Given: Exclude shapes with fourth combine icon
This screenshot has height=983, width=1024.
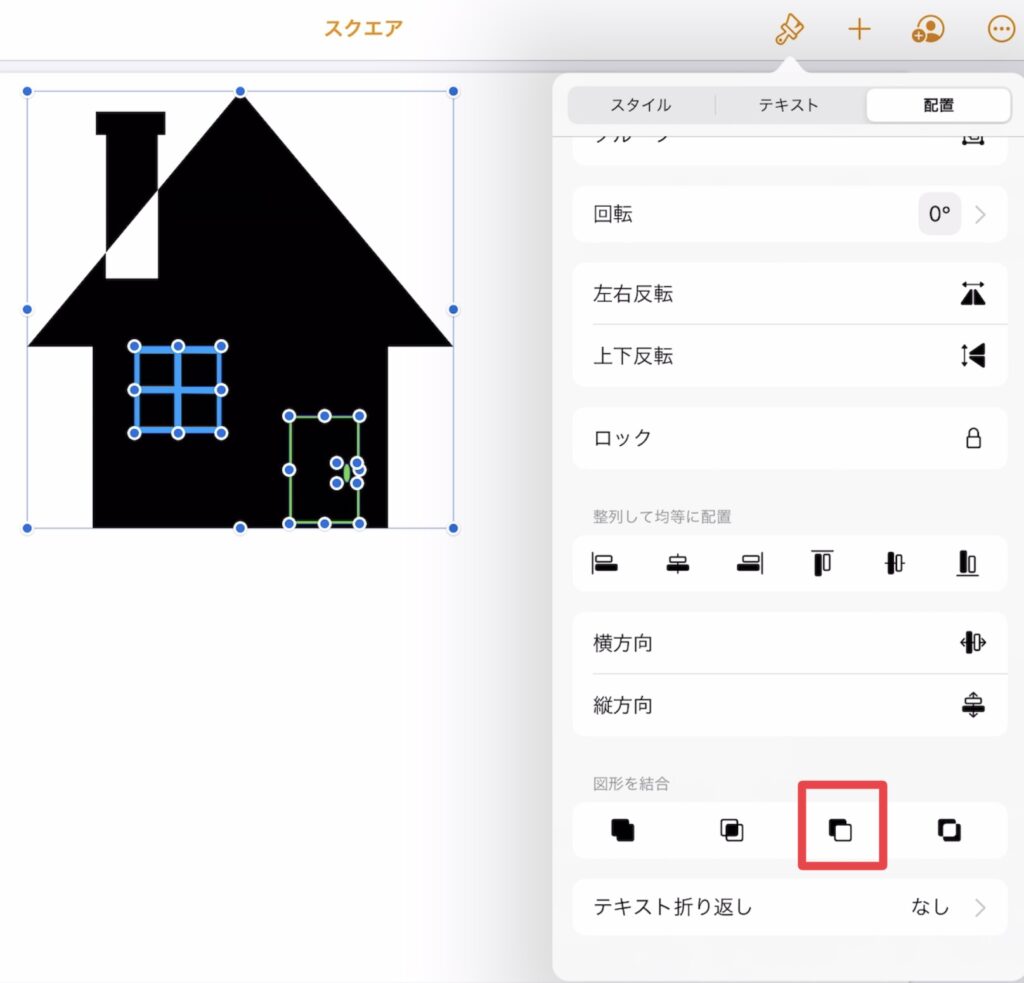Looking at the screenshot, I should pos(949,830).
